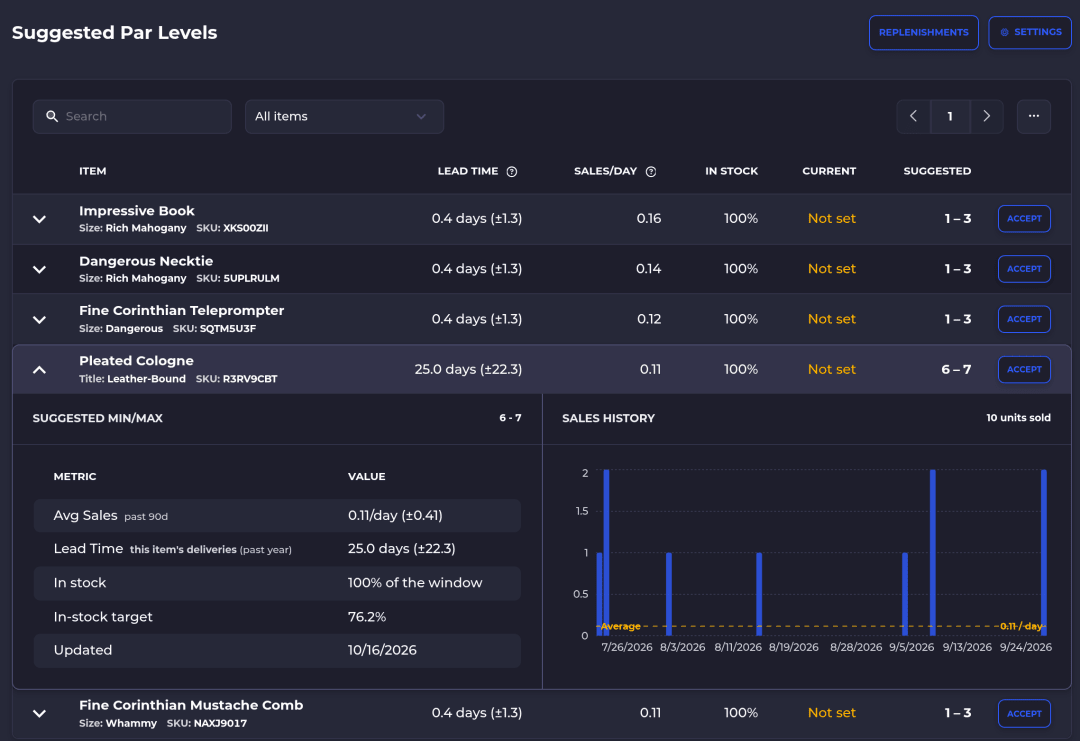Click the LEAD TIME column header
Viewport: 1080px width, 741px height.
click(x=468, y=171)
